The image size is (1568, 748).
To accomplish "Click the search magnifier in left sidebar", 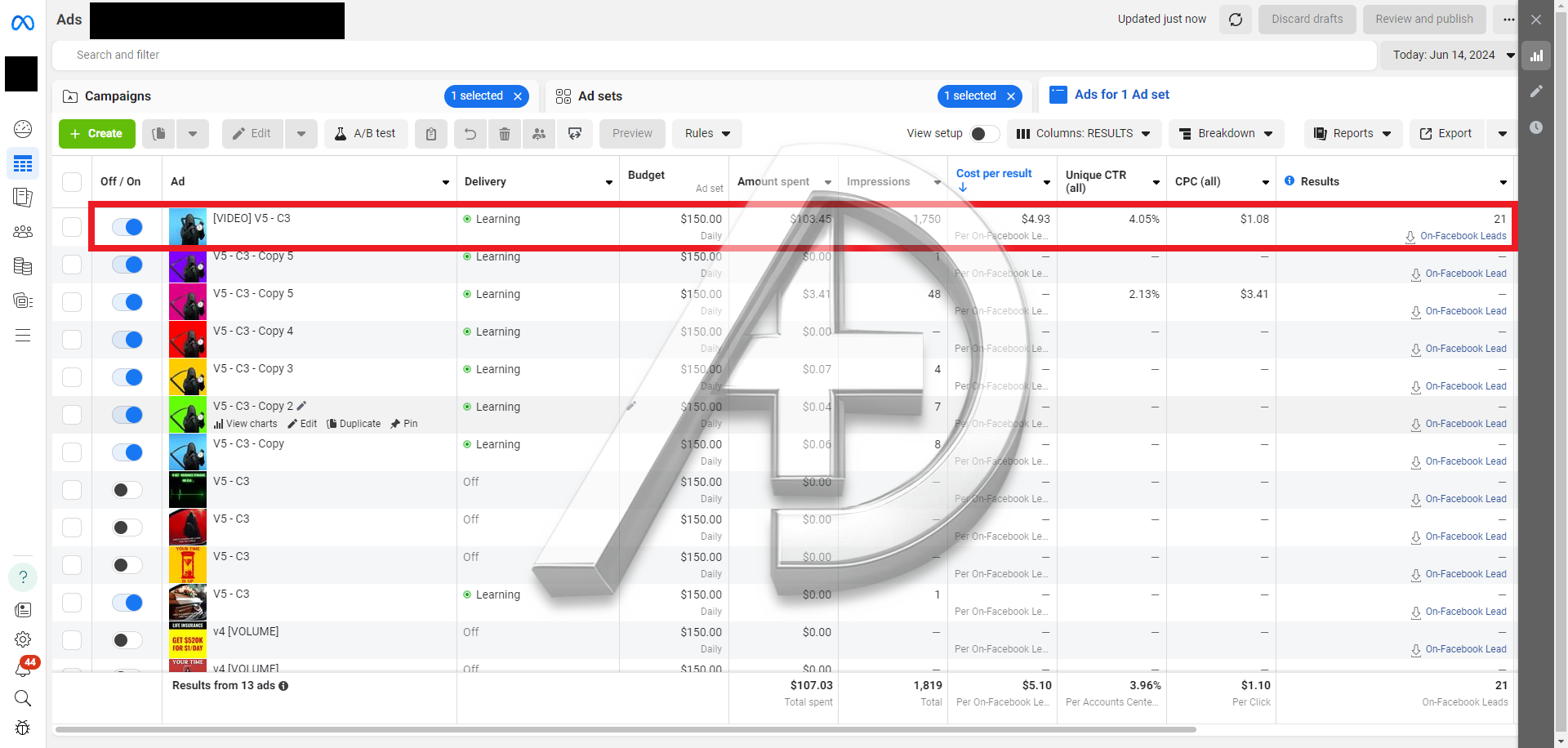I will click(x=23, y=698).
